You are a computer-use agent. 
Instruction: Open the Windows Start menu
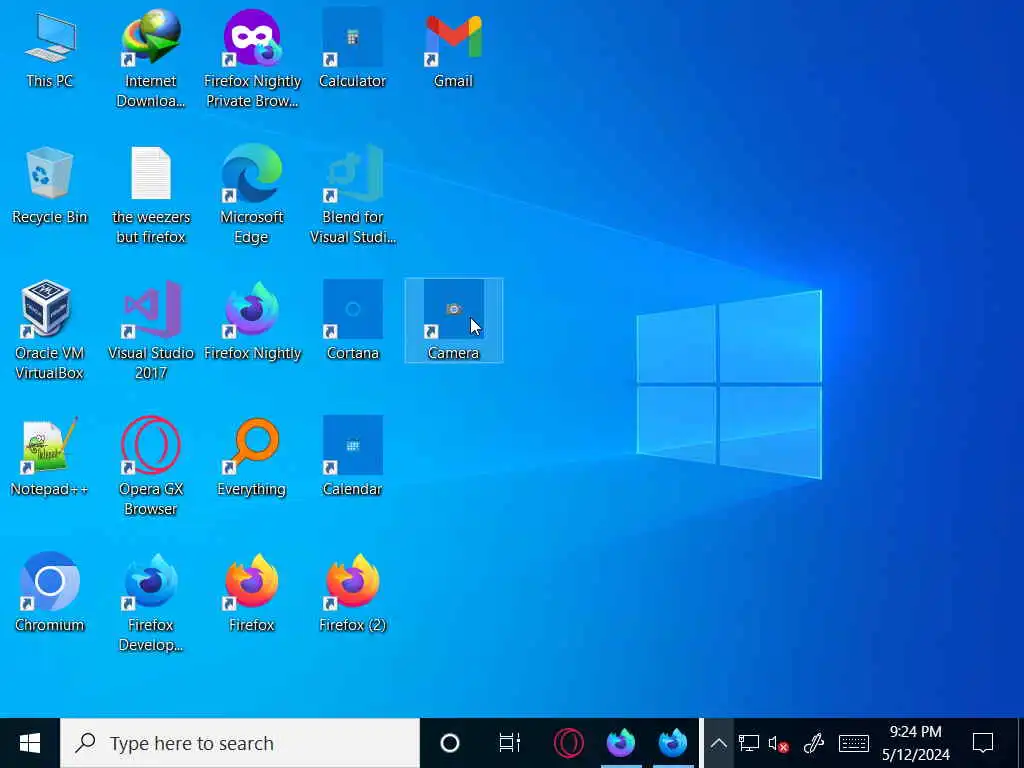[x=30, y=743]
